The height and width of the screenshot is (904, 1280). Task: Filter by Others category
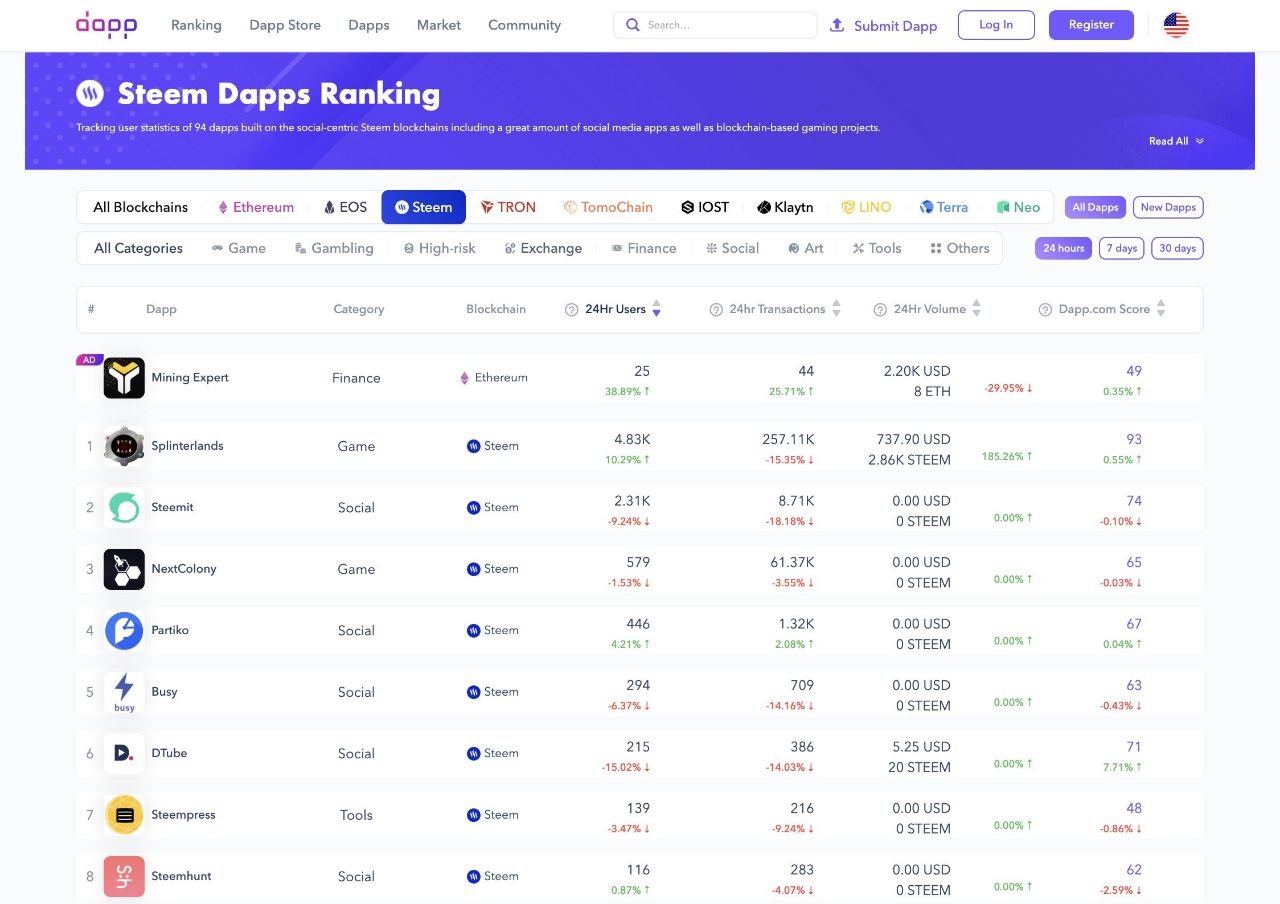pyautogui.click(x=960, y=248)
